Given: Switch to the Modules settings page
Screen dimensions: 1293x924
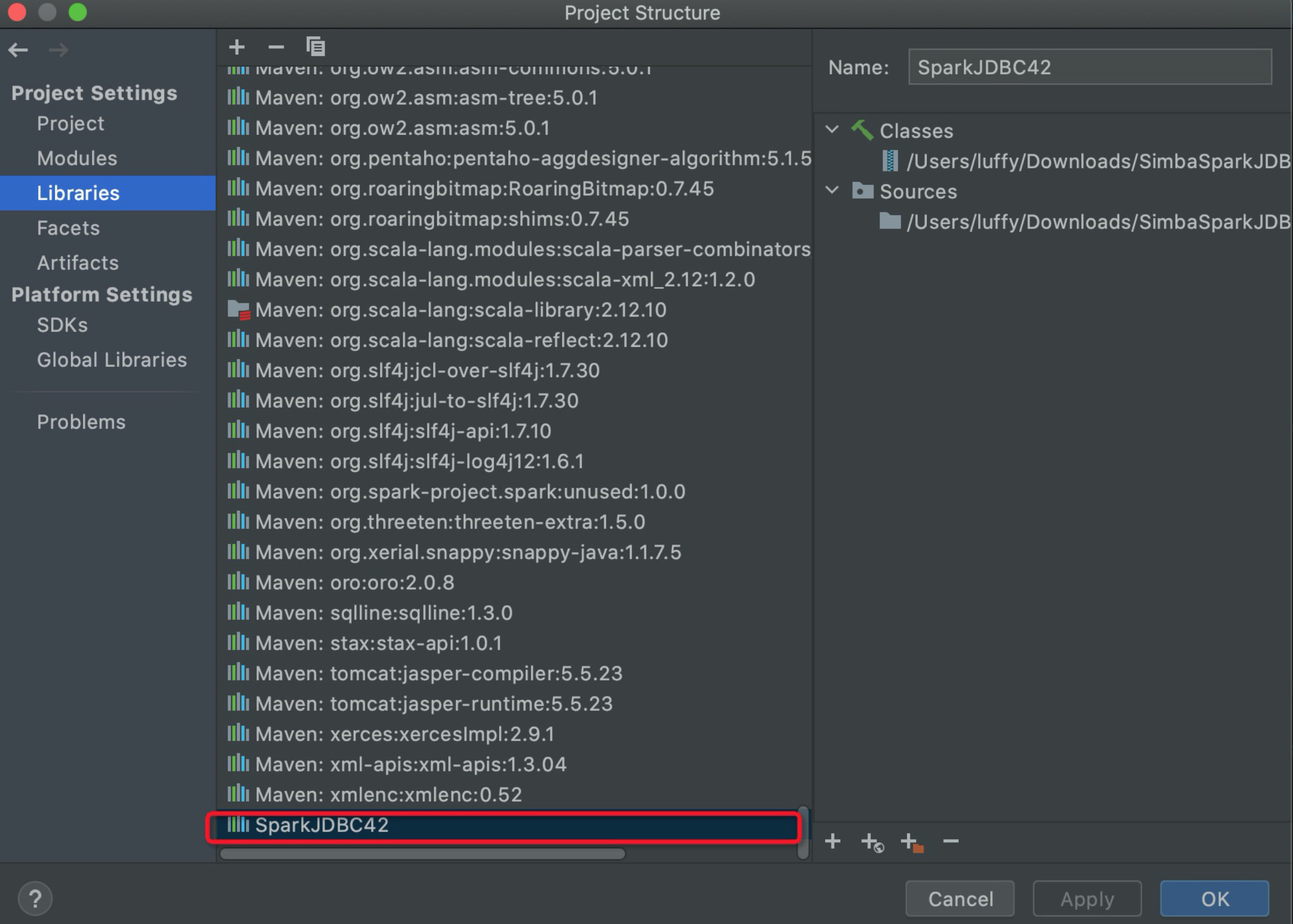Looking at the screenshot, I should (77, 158).
